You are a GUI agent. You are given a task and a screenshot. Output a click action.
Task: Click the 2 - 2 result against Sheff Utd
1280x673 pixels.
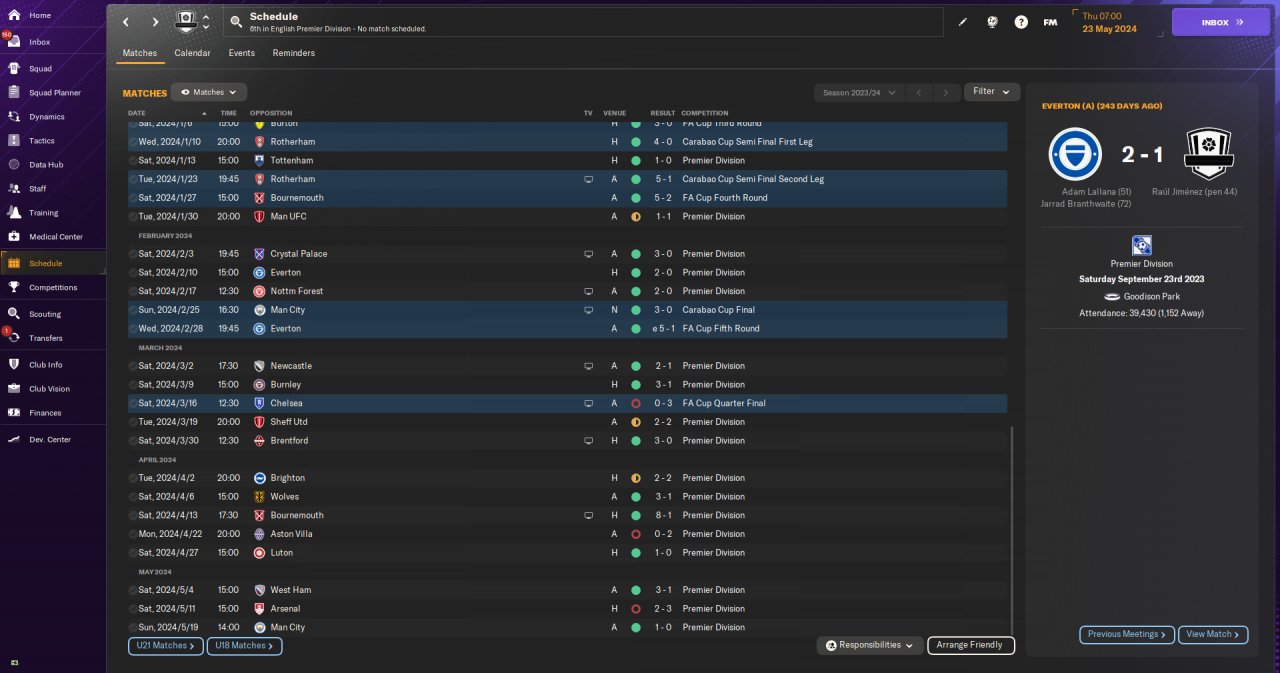click(663, 422)
